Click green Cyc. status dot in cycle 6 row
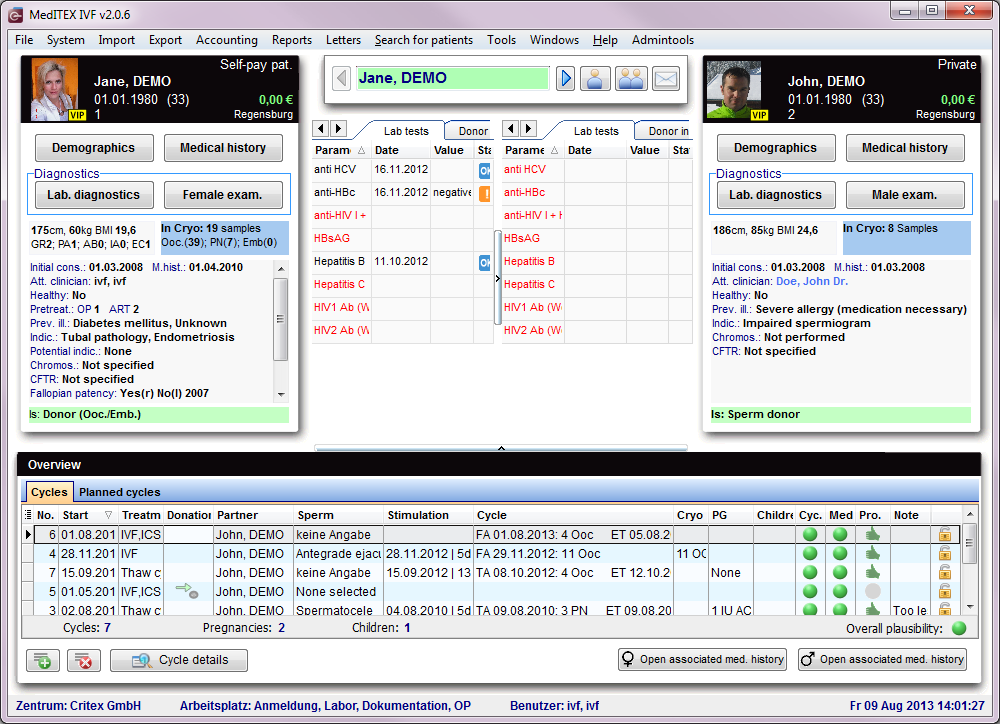Viewport: 1000px width, 724px height. (x=810, y=535)
